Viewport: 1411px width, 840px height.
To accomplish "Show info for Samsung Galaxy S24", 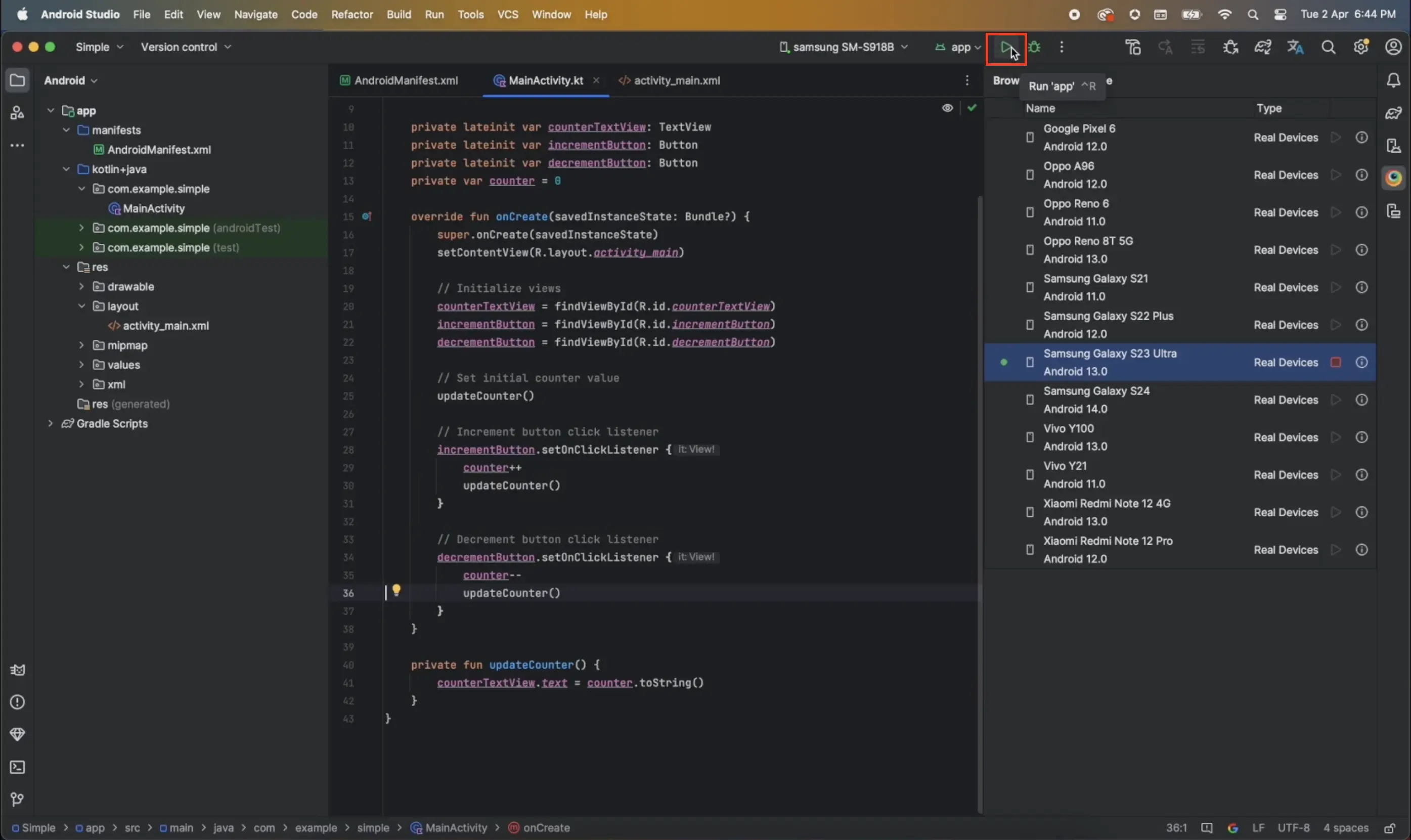I will (1361, 400).
